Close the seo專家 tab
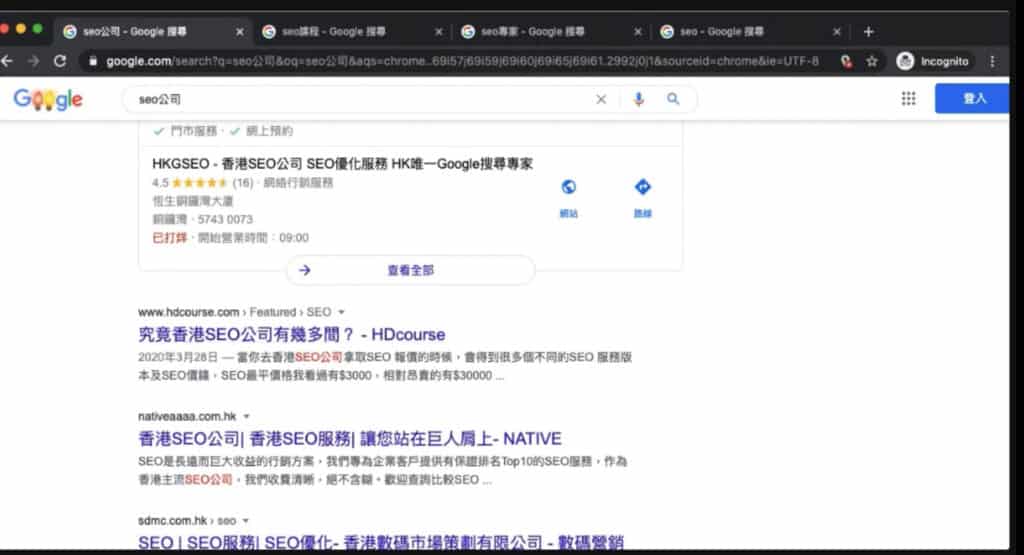The width and height of the screenshot is (1024, 555). click(x=638, y=31)
